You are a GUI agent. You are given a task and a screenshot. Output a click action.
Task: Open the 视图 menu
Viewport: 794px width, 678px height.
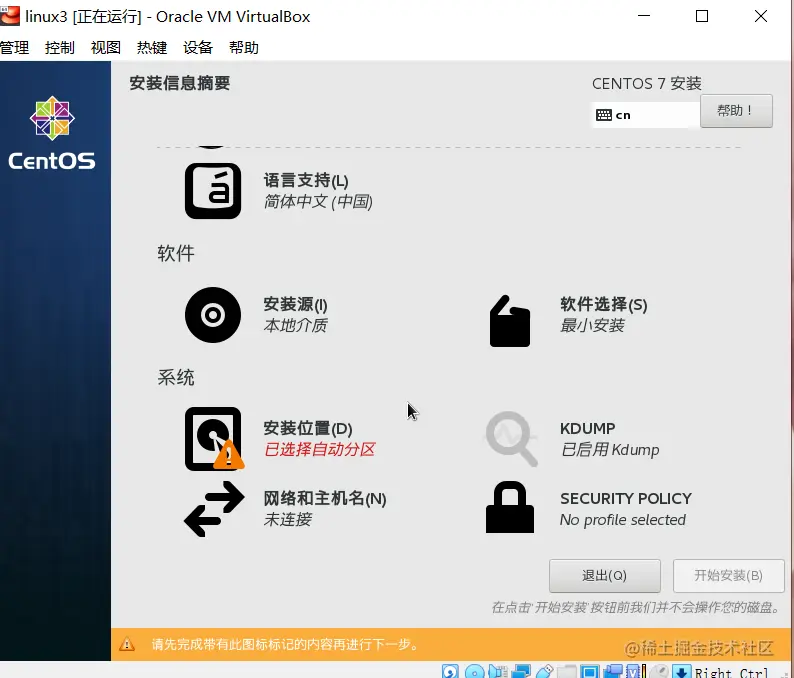tap(106, 48)
